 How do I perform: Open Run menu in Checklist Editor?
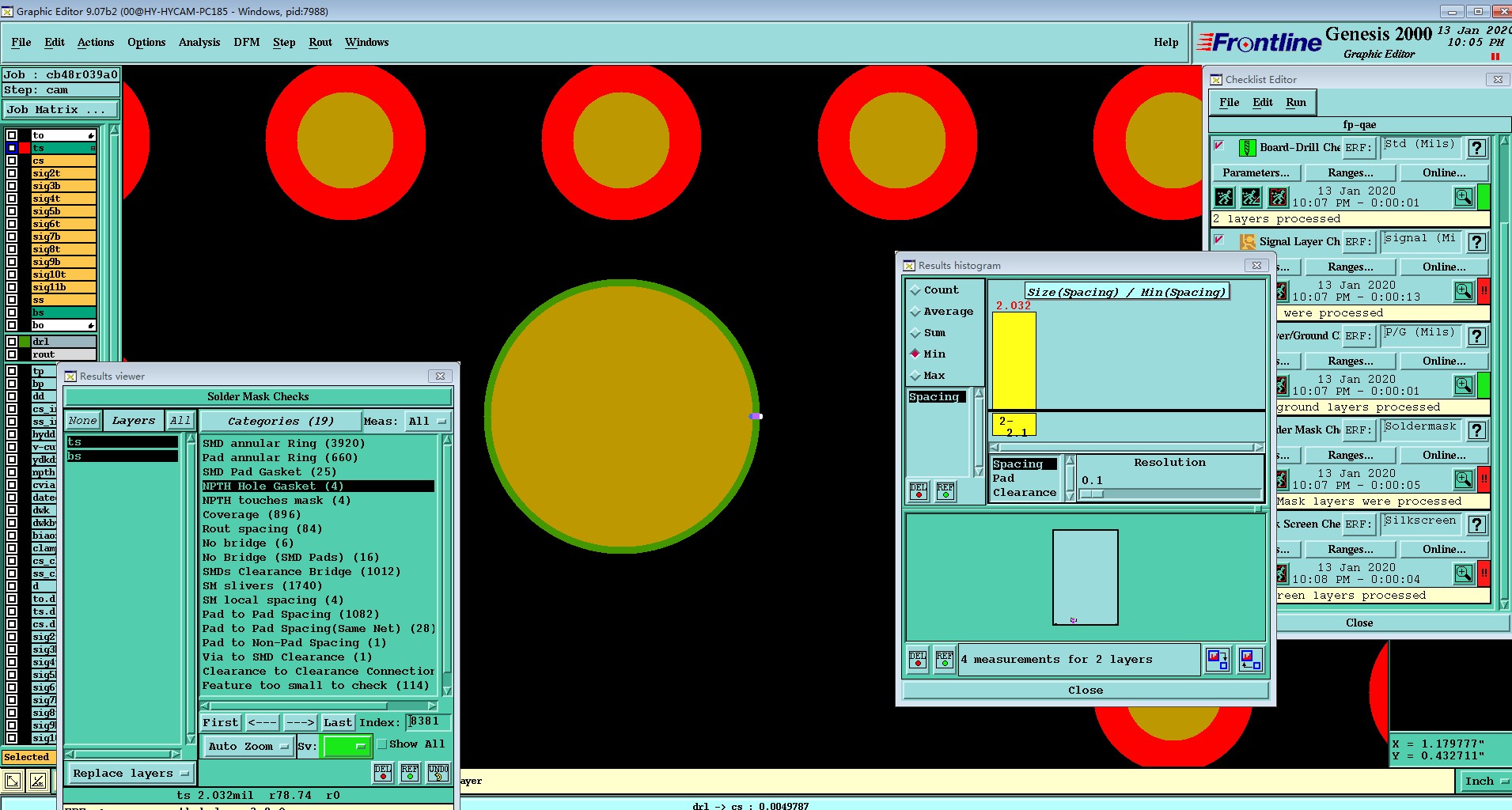pyautogui.click(x=1296, y=102)
